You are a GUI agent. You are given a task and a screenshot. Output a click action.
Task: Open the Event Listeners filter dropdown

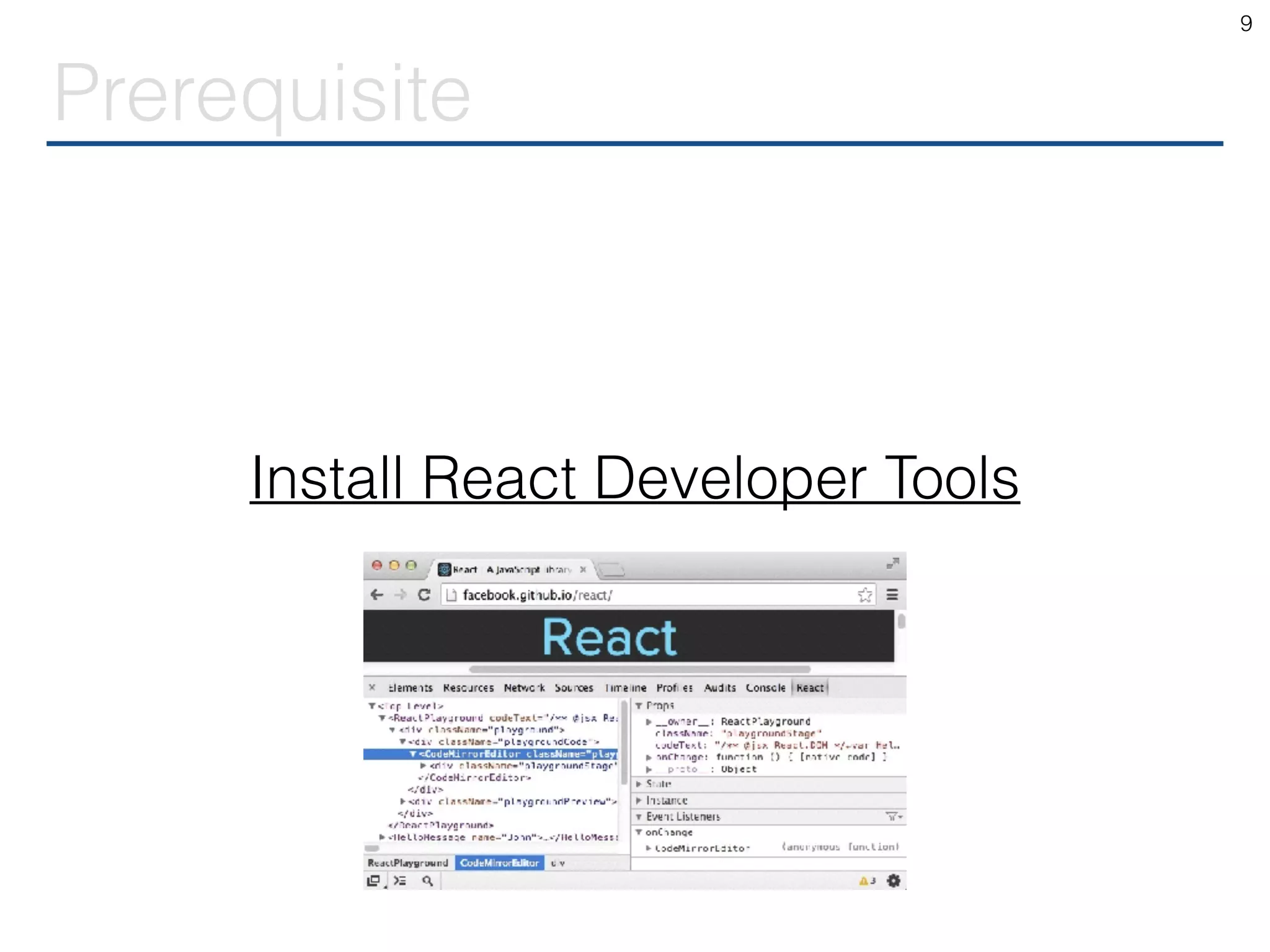click(x=894, y=817)
